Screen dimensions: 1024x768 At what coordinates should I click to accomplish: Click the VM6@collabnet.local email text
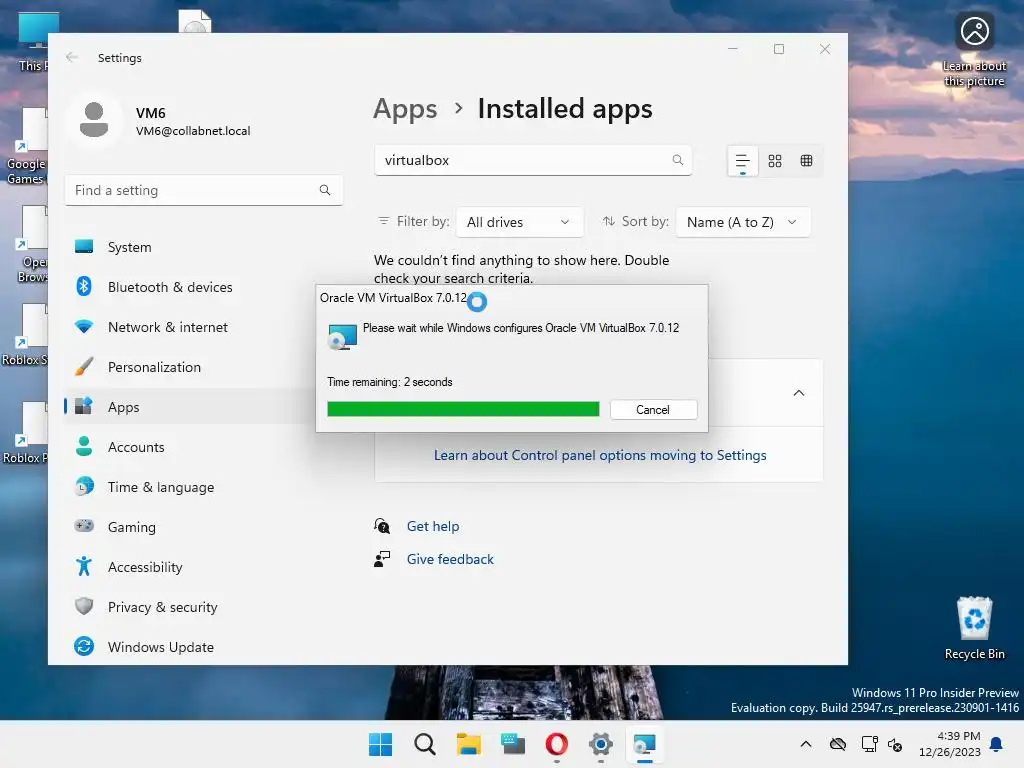[x=193, y=131]
